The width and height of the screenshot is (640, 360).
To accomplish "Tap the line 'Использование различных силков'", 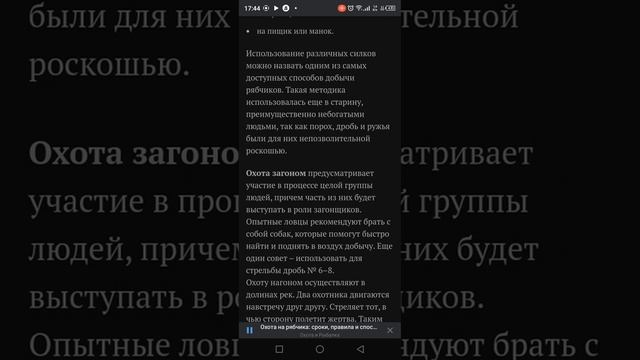I will pos(311,53).
